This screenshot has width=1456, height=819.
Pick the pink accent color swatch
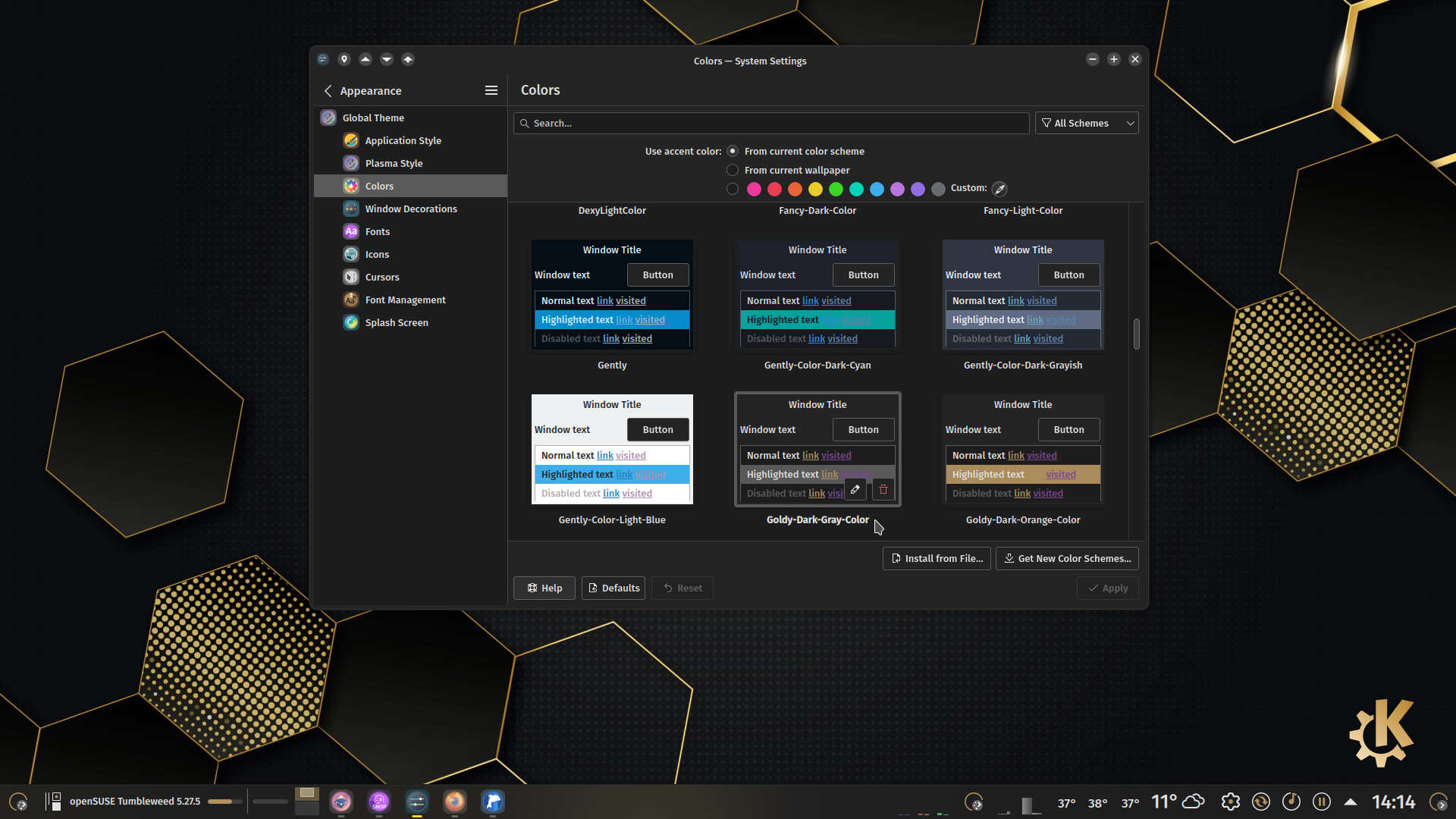pos(754,189)
